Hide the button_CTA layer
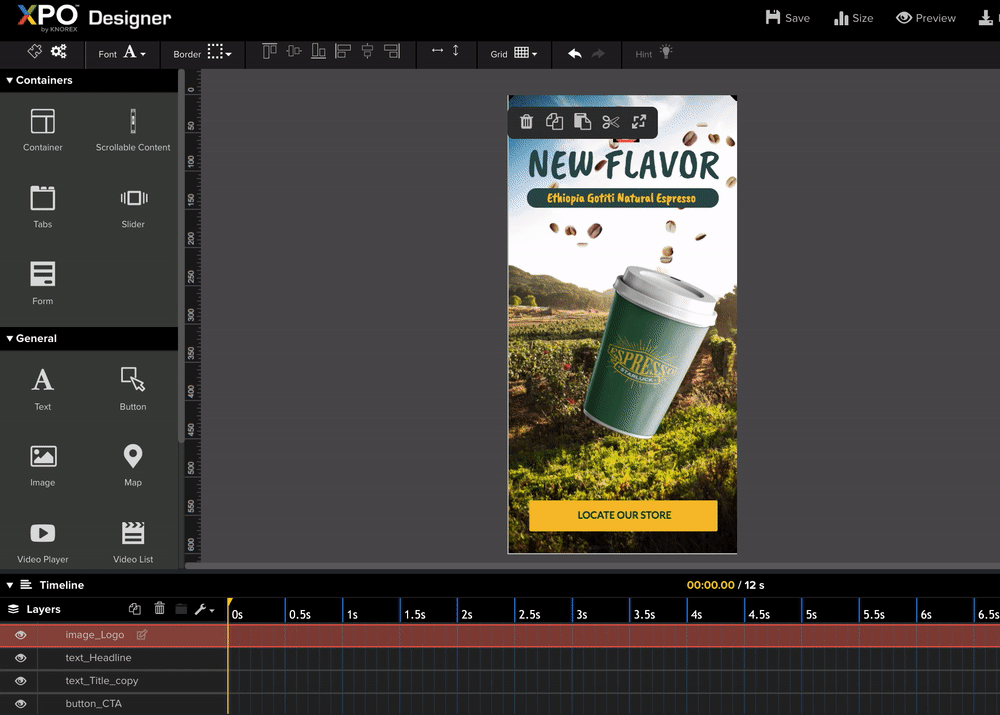Image resolution: width=1000 pixels, height=715 pixels. point(20,704)
